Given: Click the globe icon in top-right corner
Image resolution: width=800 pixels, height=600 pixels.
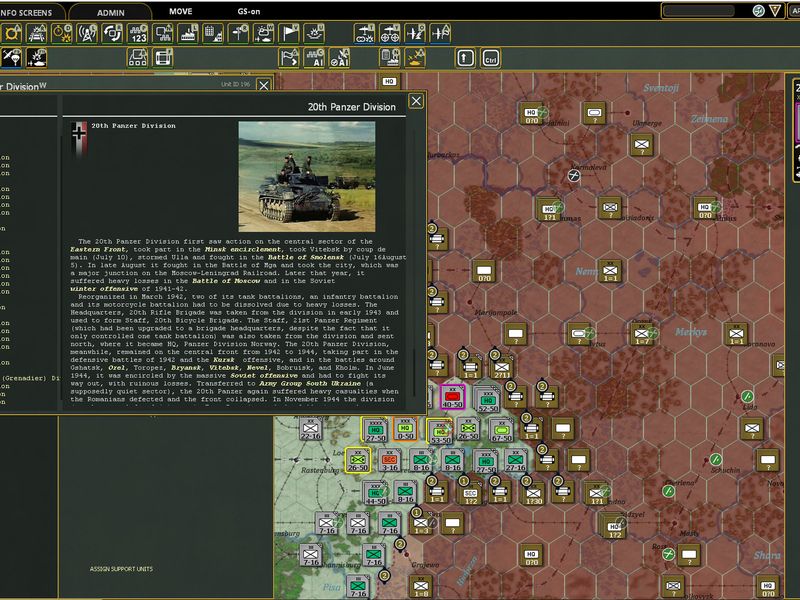Looking at the screenshot, I should pos(759,11).
